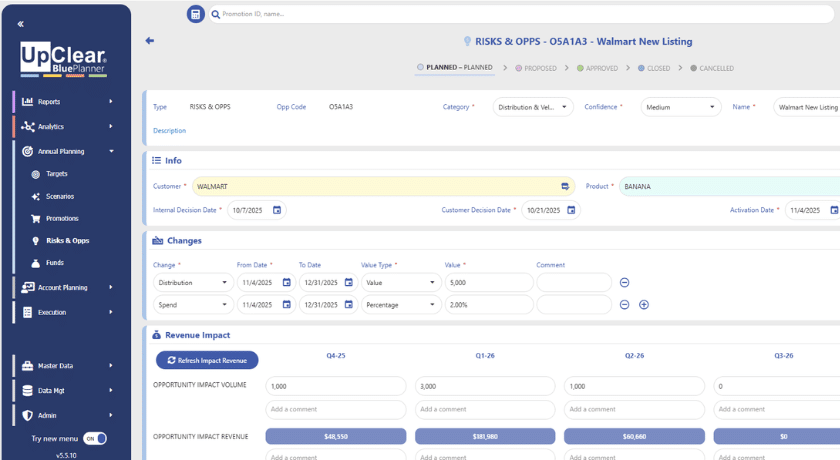Click the back arrow icon
Image resolution: width=840 pixels, height=460 pixels.
(x=150, y=41)
